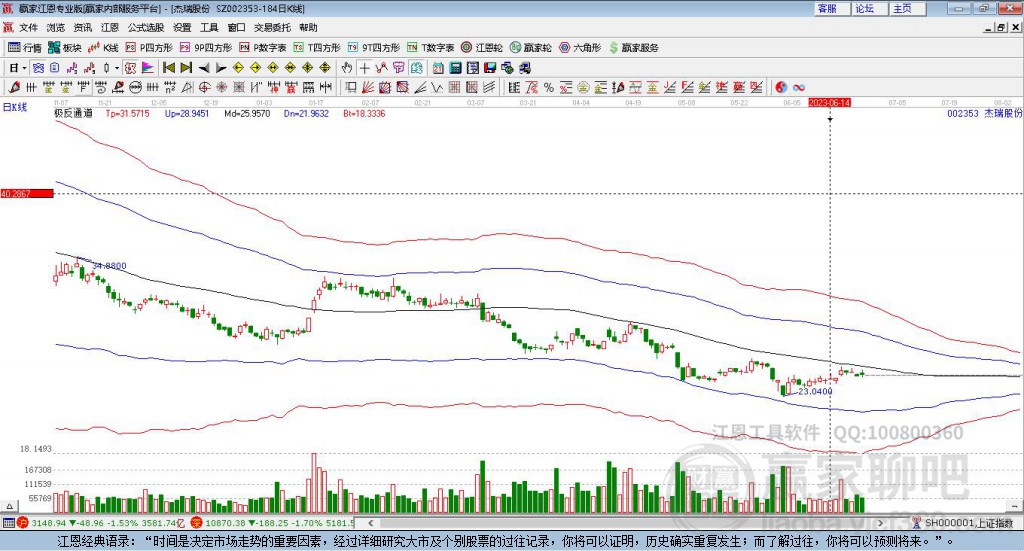Screen dimensions: 1024x551
Task: Click the 002353 stock code label
Action: pos(963,114)
